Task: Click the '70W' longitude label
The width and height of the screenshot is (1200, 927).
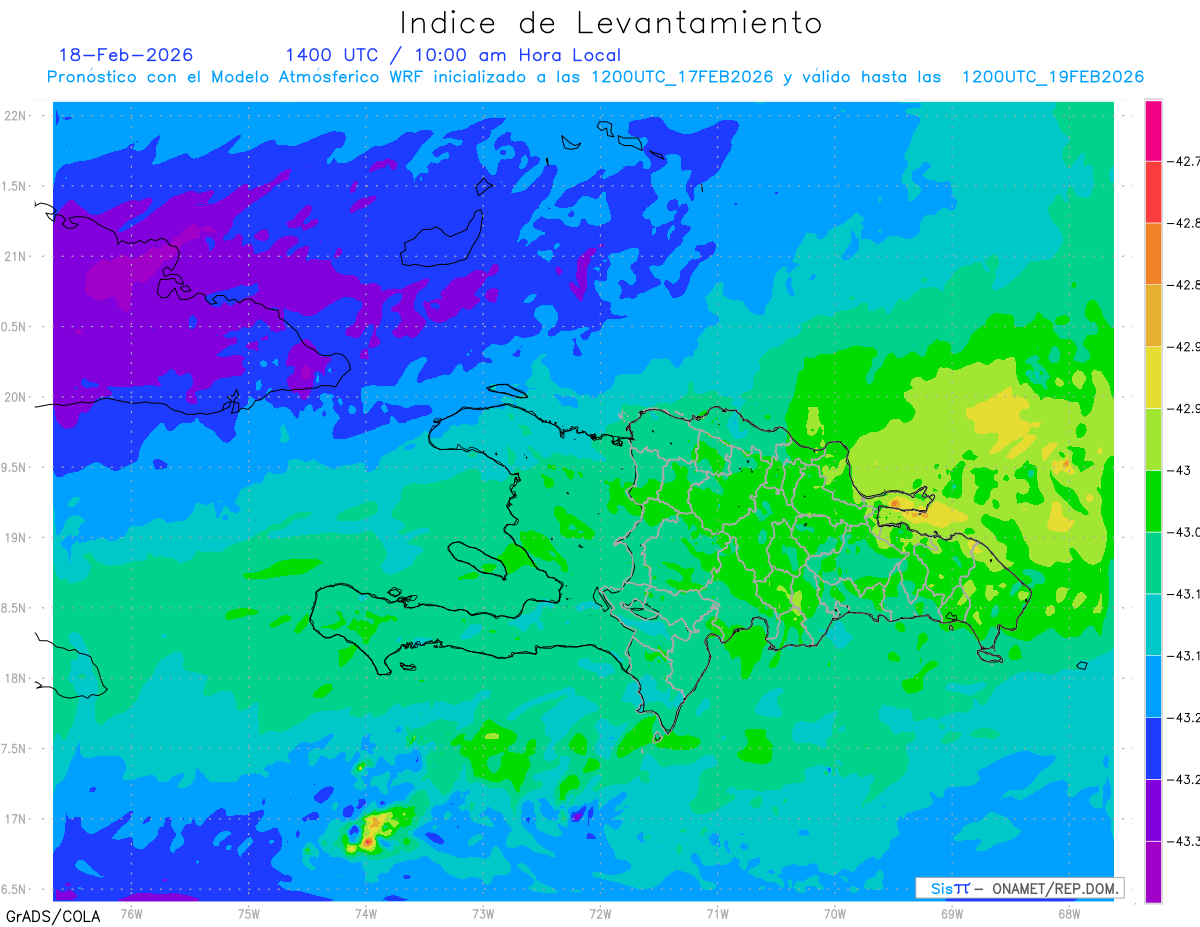Action: (x=835, y=913)
